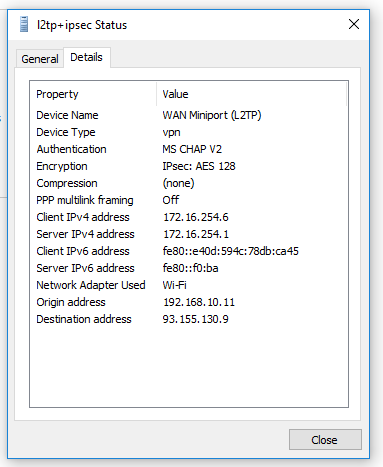Click the 93.155.130.9 destination value
The width and height of the screenshot is (383, 467).
coord(196,319)
